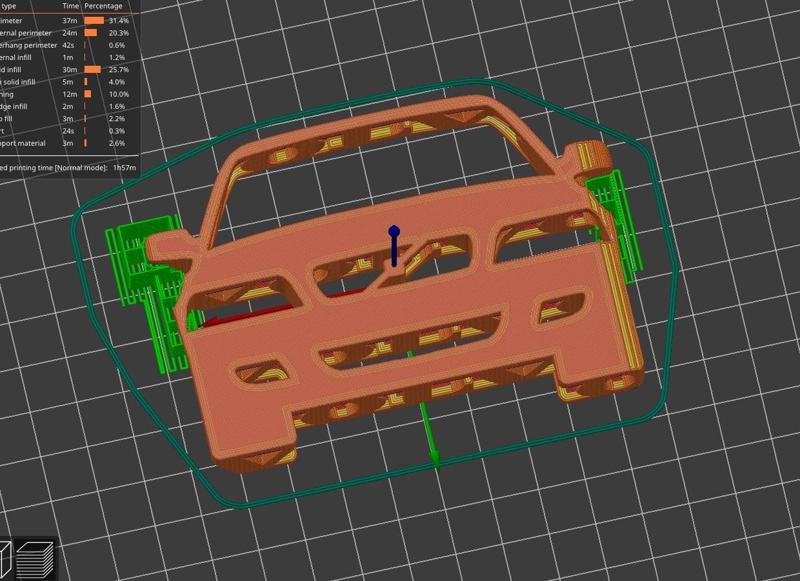Toggle visibility of Internal infill feature row
The height and width of the screenshot is (581, 800).
point(67,57)
